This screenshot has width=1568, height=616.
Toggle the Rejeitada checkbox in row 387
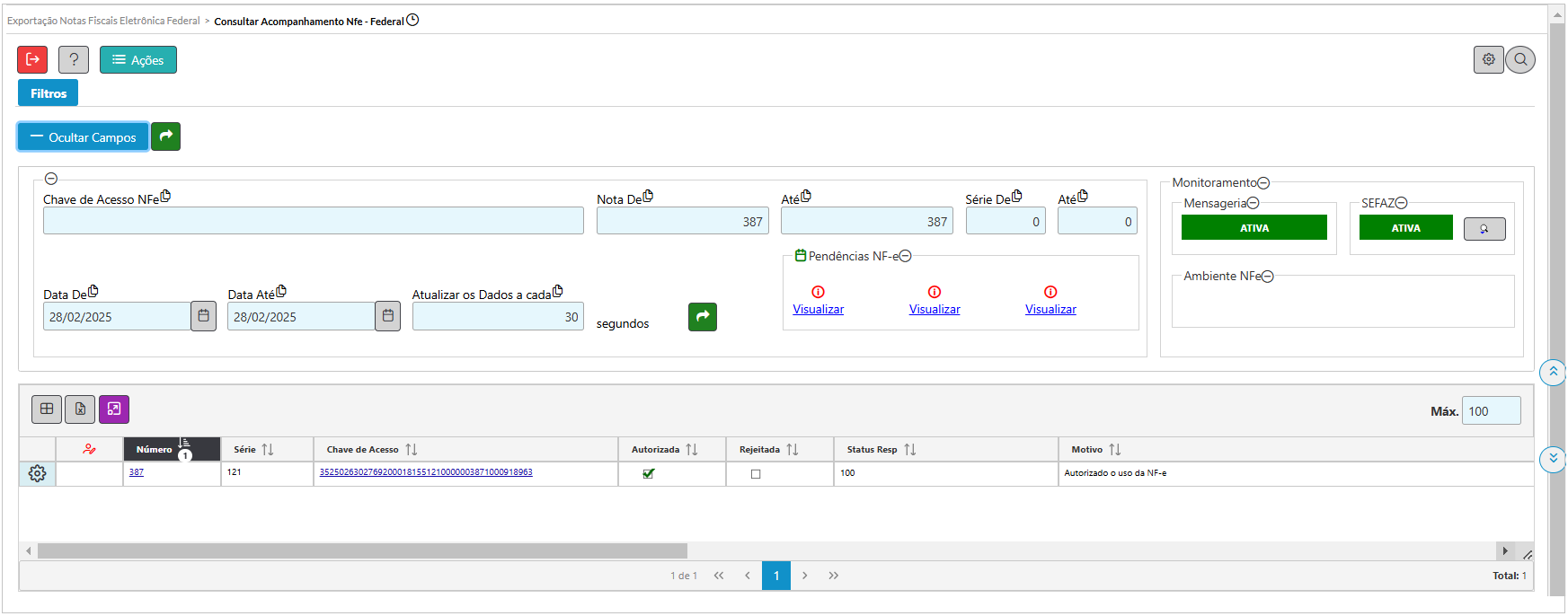click(756, 473)
